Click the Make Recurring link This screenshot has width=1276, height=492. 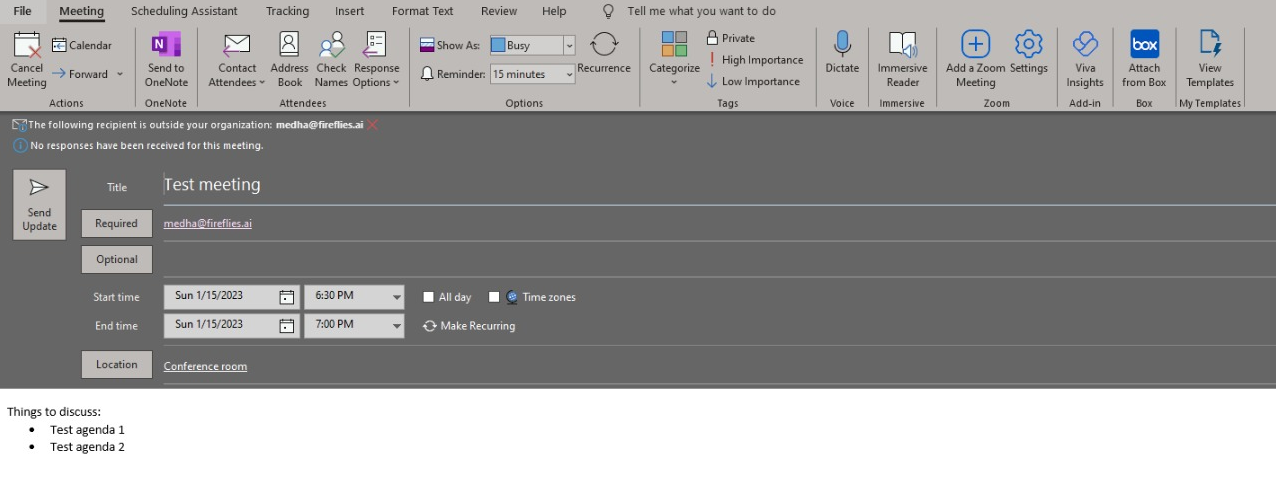point(469,326)
